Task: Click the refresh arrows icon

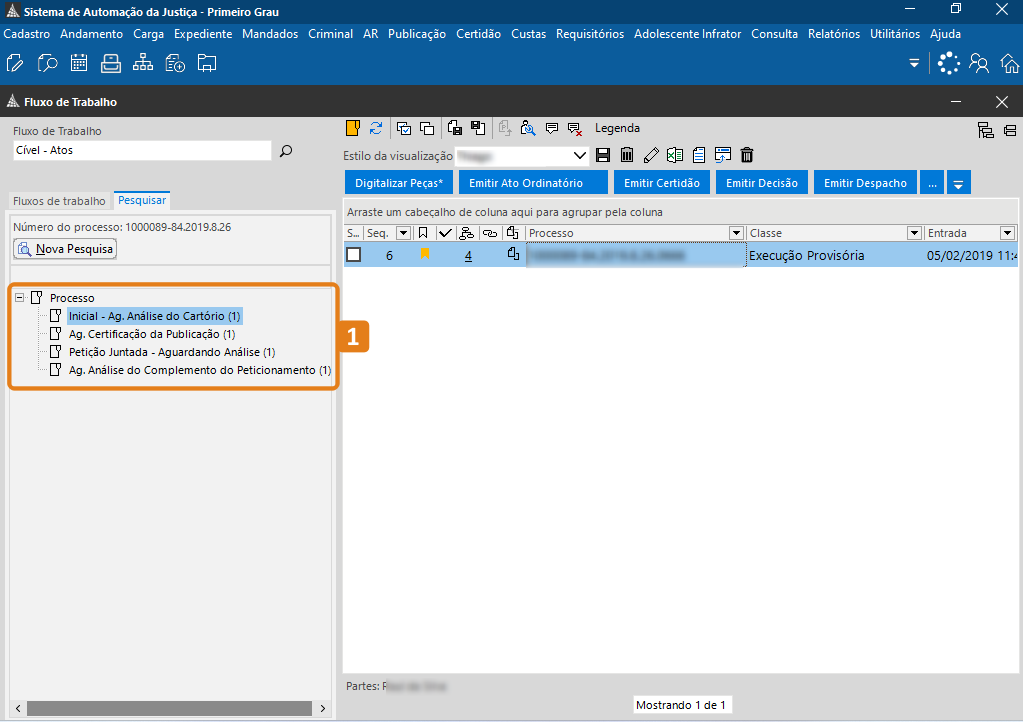Action: (376, 128)
